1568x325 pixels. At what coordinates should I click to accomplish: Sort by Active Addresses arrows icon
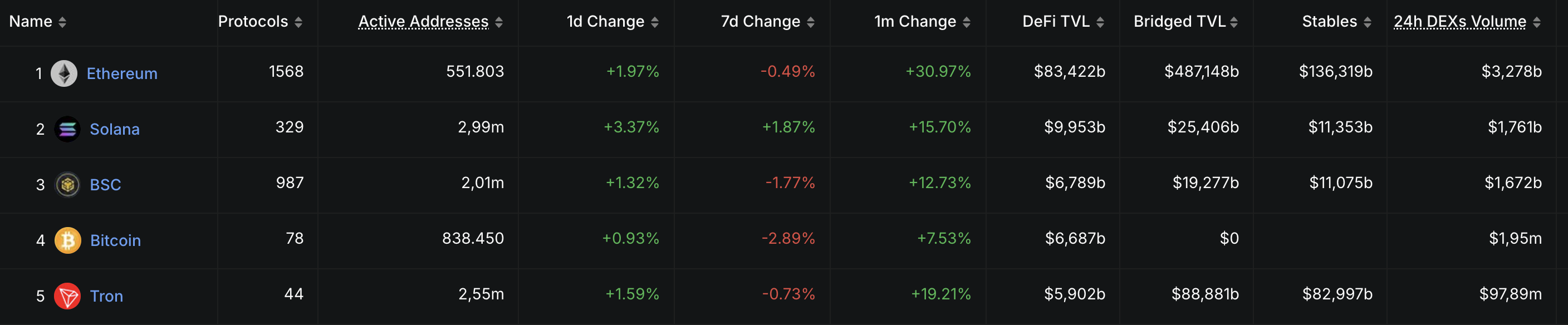tap(499, 22)
